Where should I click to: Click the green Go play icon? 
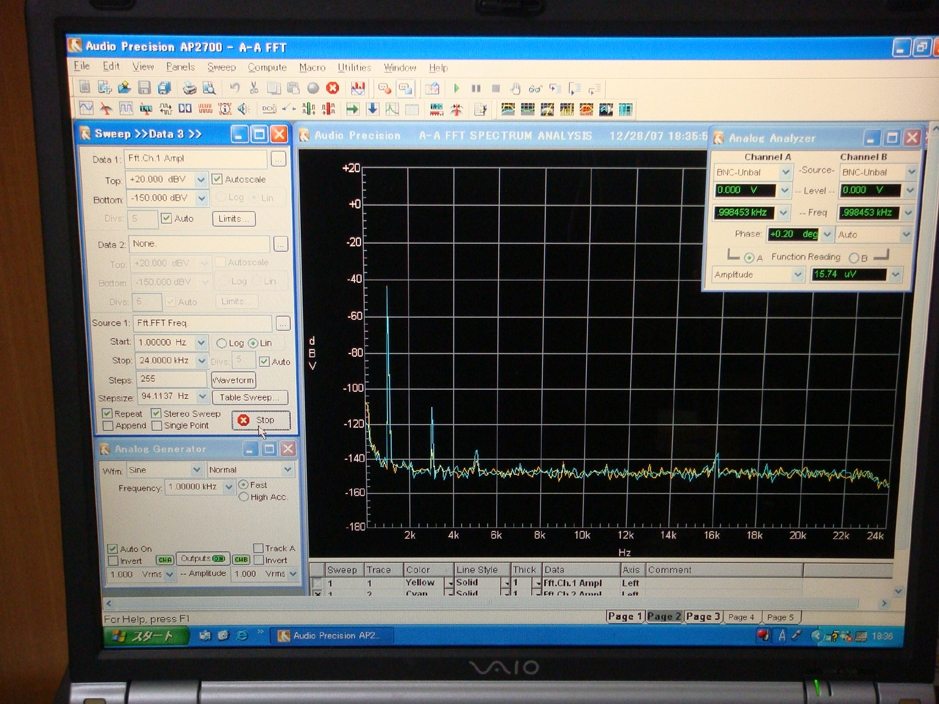pos(456,88)
